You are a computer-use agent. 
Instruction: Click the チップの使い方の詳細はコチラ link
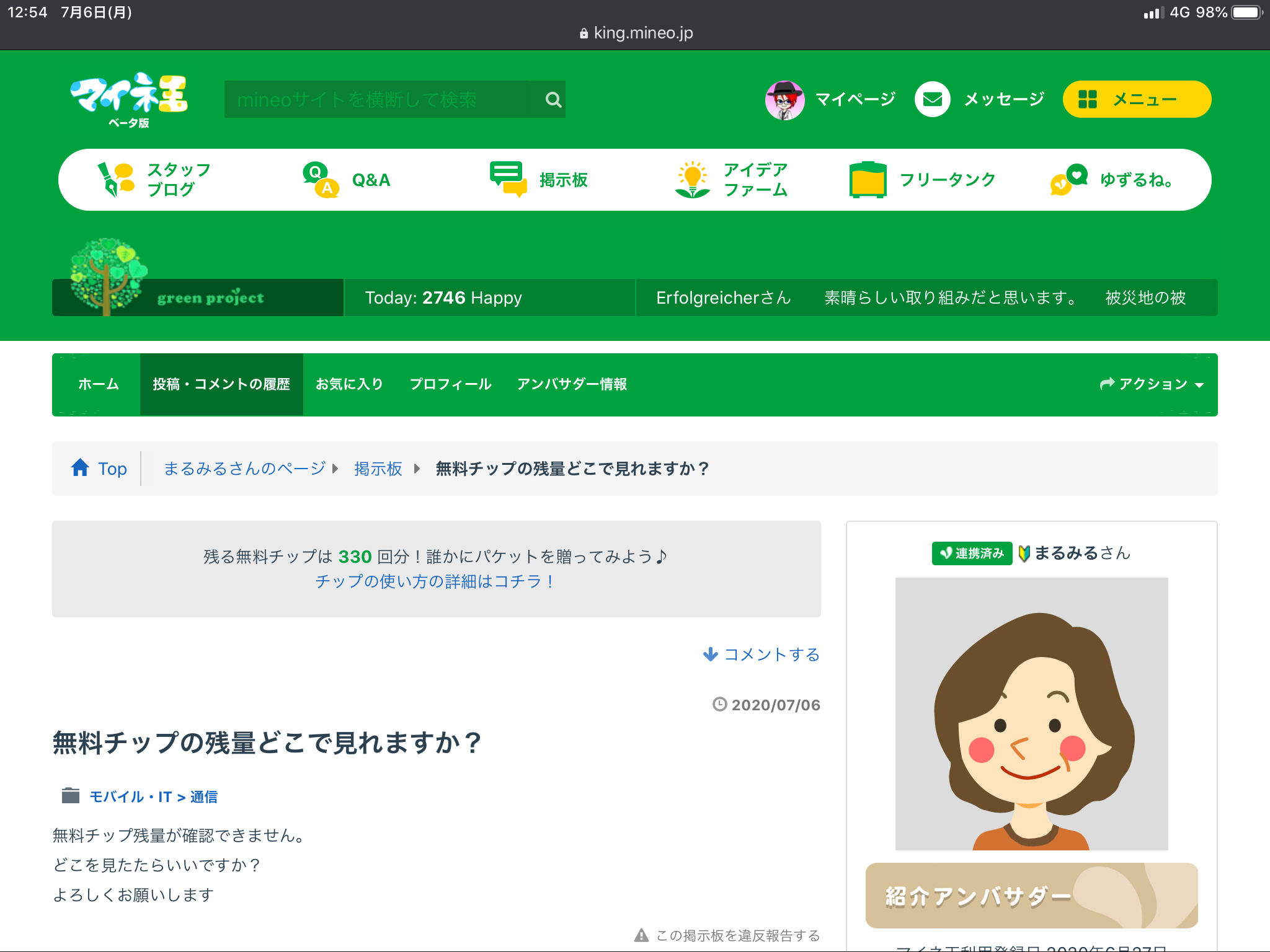coord(435,581)
